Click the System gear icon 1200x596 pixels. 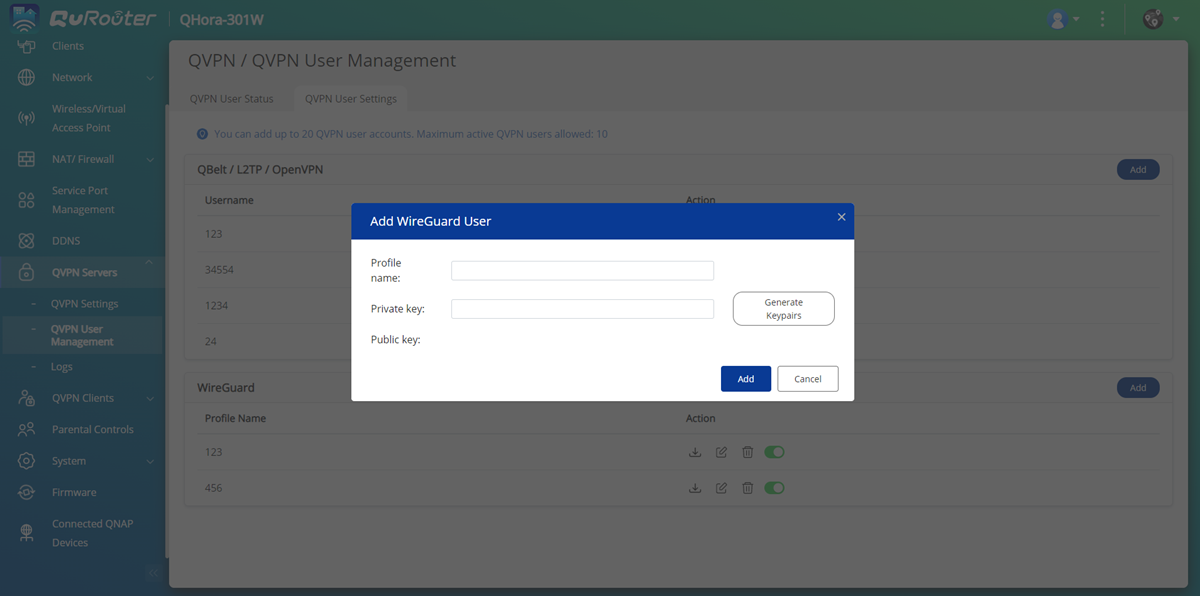point(27,461)
